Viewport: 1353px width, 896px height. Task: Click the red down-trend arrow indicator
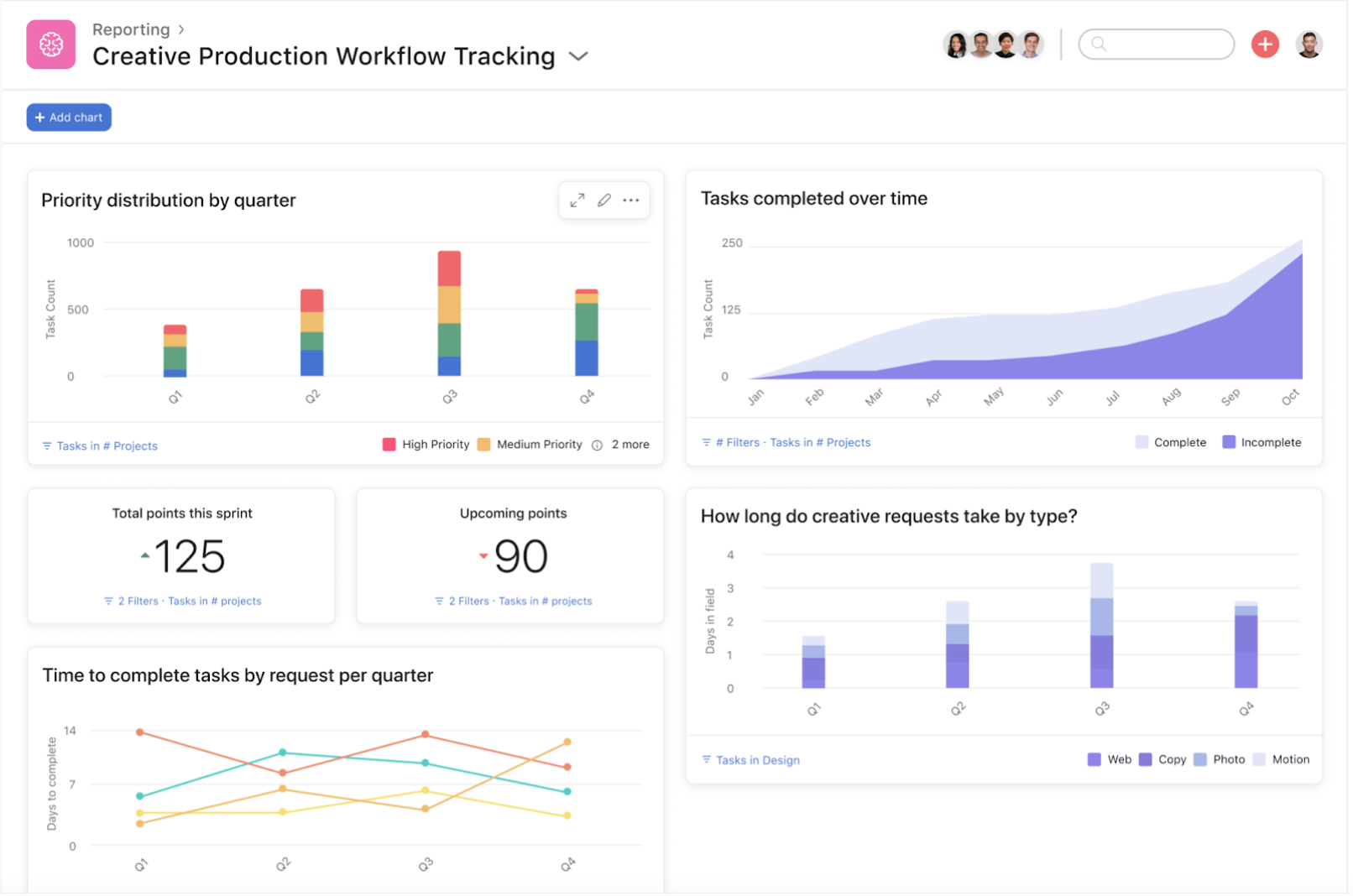(x=483, y=555)
